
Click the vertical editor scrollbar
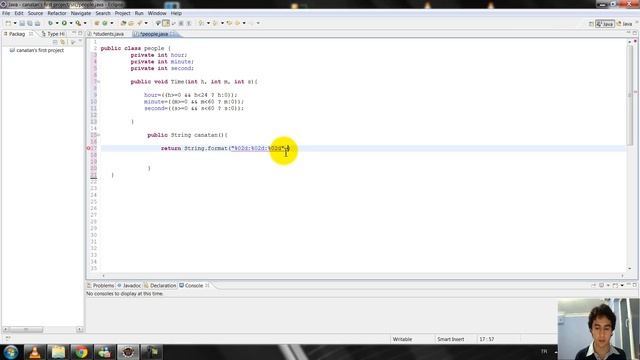[629, 155]
